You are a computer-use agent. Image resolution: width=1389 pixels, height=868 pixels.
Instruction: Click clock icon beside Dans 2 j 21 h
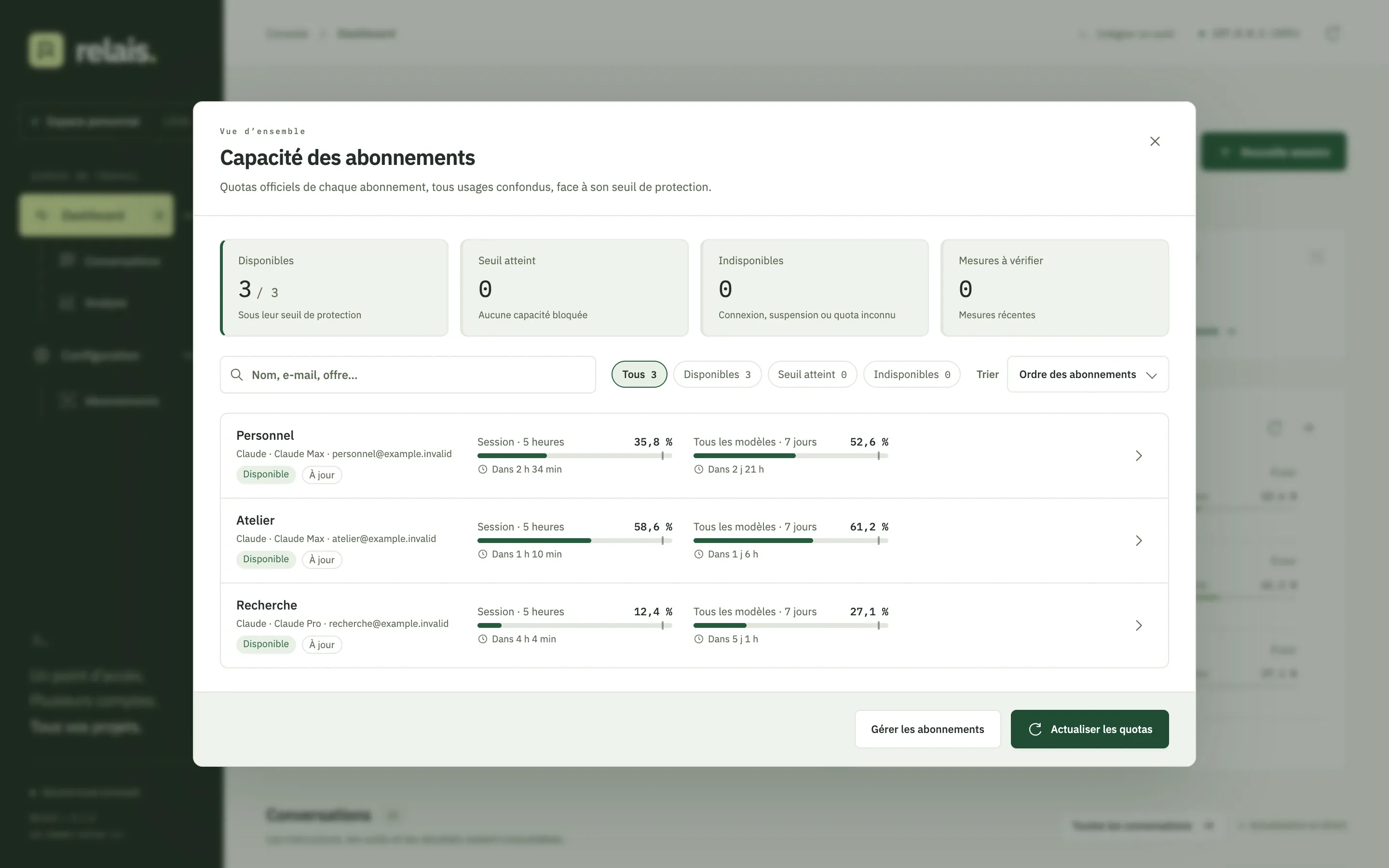(698, 470)
